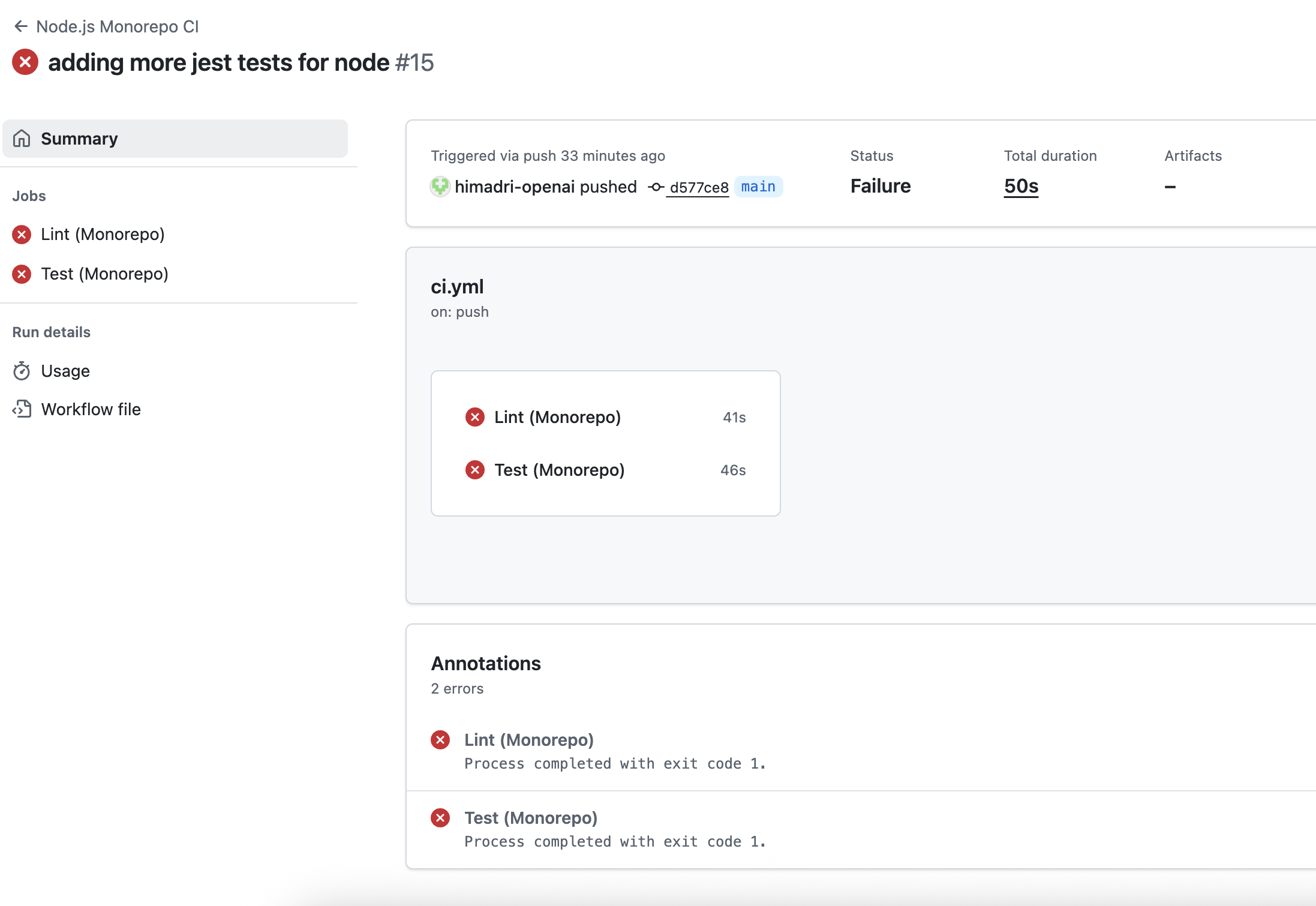1316x906 pixels.
Task: Click the commit icon before d577ce8
Action: (x=656, y=187)
